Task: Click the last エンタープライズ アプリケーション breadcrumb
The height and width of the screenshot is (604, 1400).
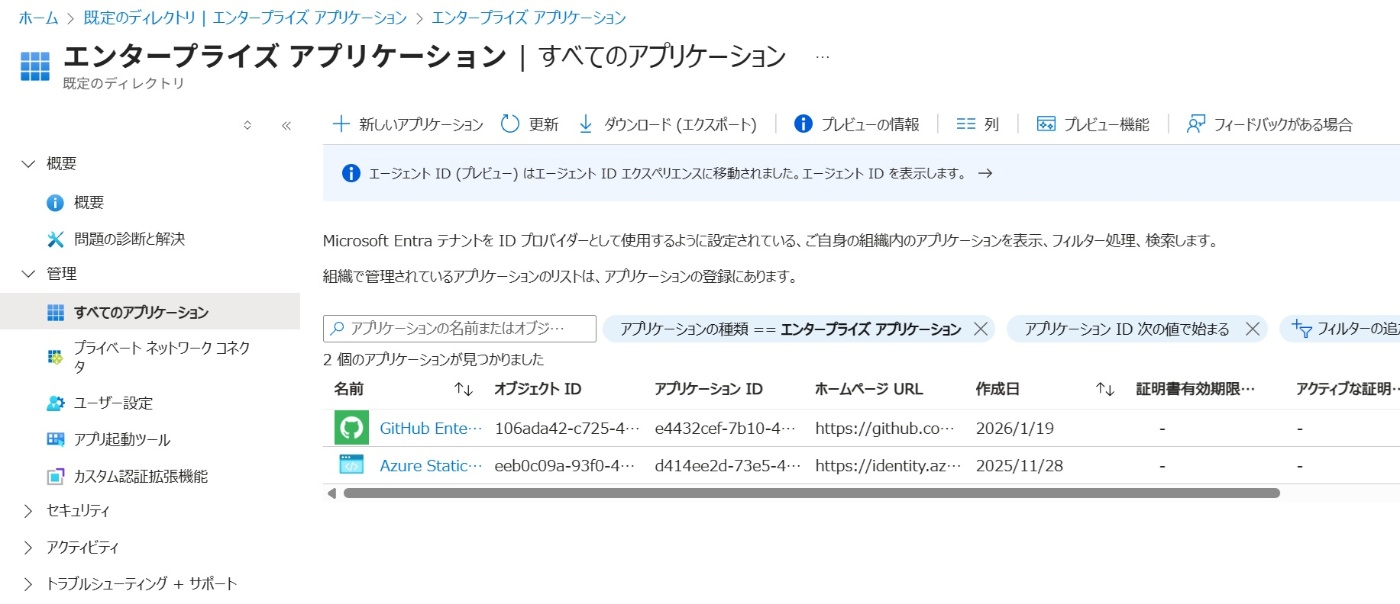Action: (528, 18)
